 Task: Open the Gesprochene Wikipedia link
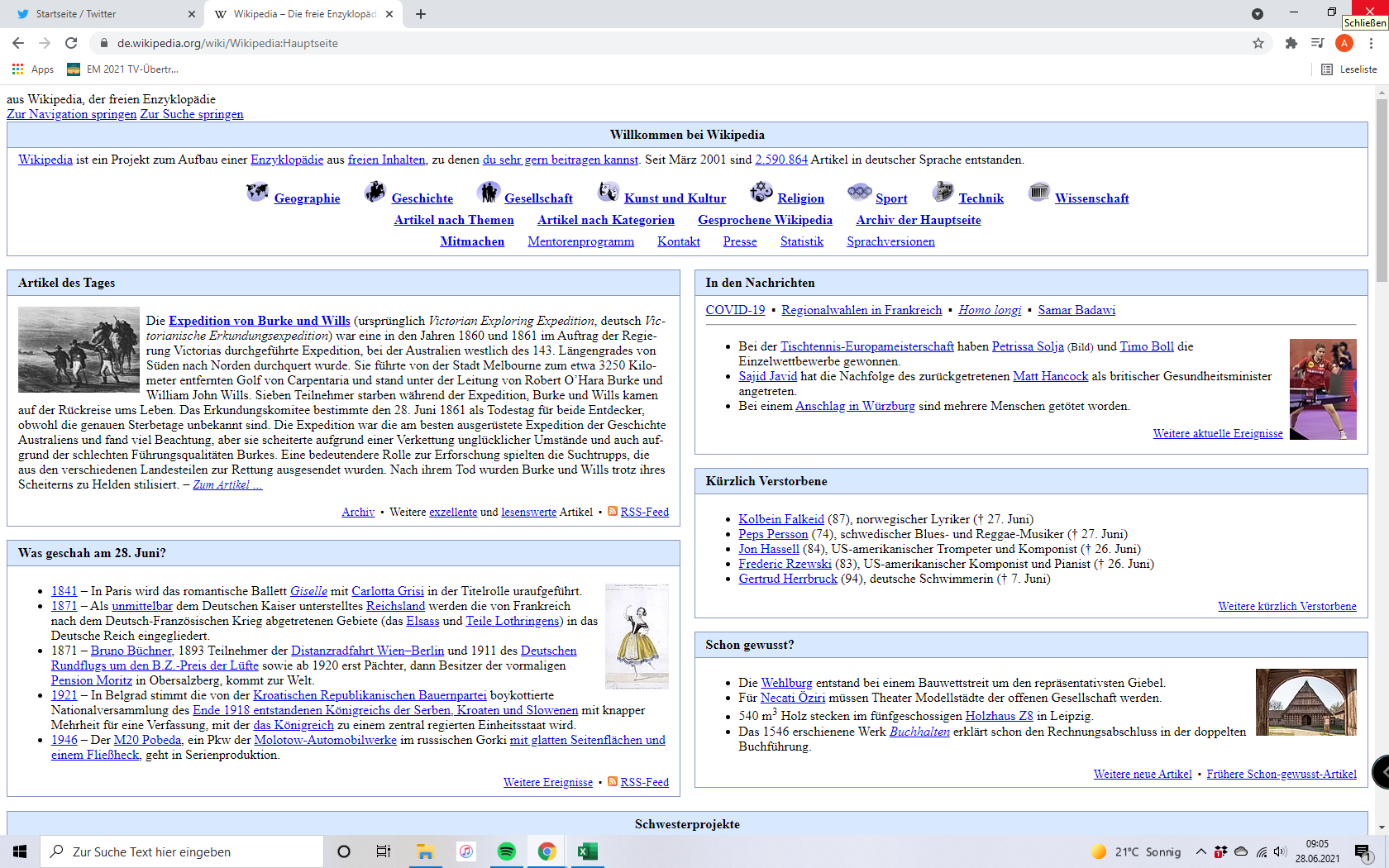pyautogui.click(x=765, y=220)
